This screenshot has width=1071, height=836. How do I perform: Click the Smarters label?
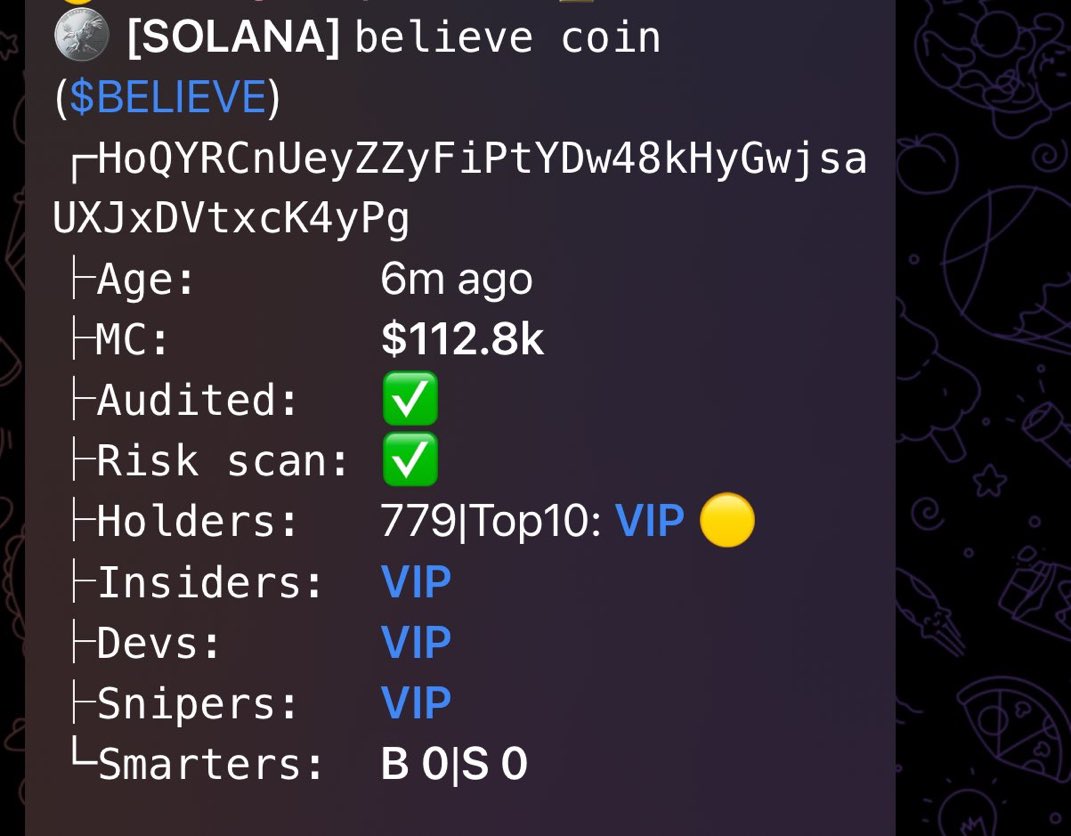(x=210, y=764)
